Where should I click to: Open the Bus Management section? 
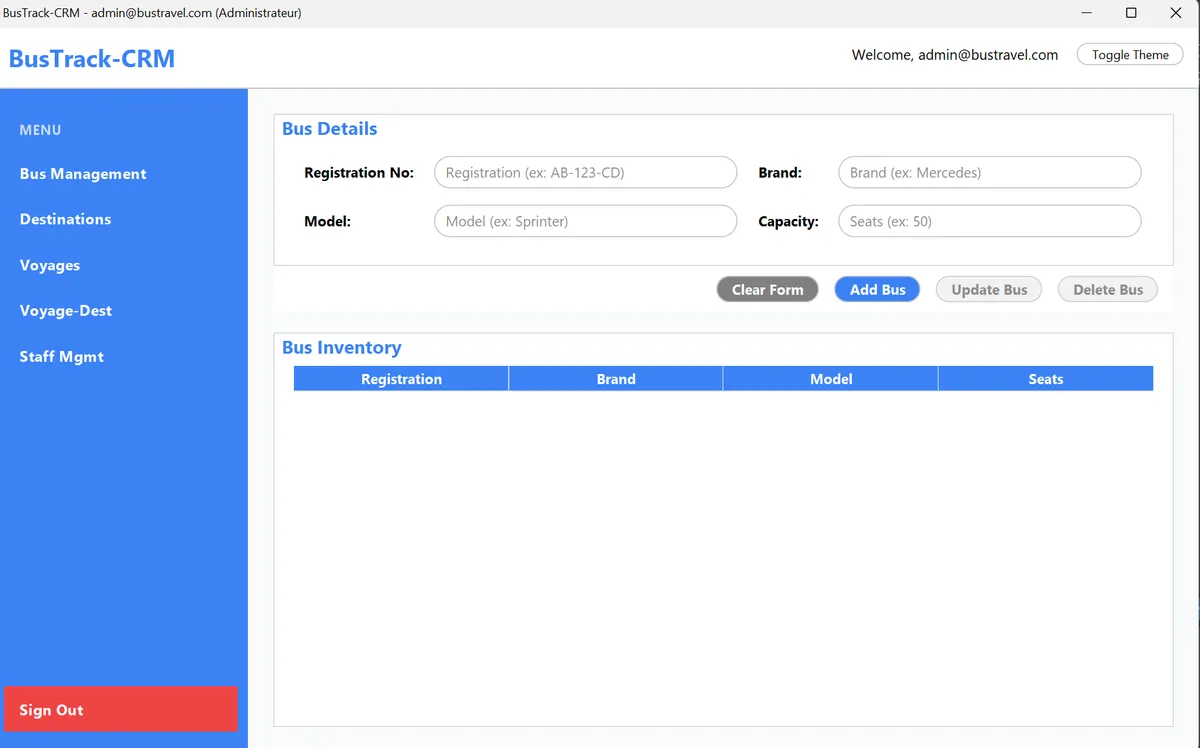pos(82,173)
